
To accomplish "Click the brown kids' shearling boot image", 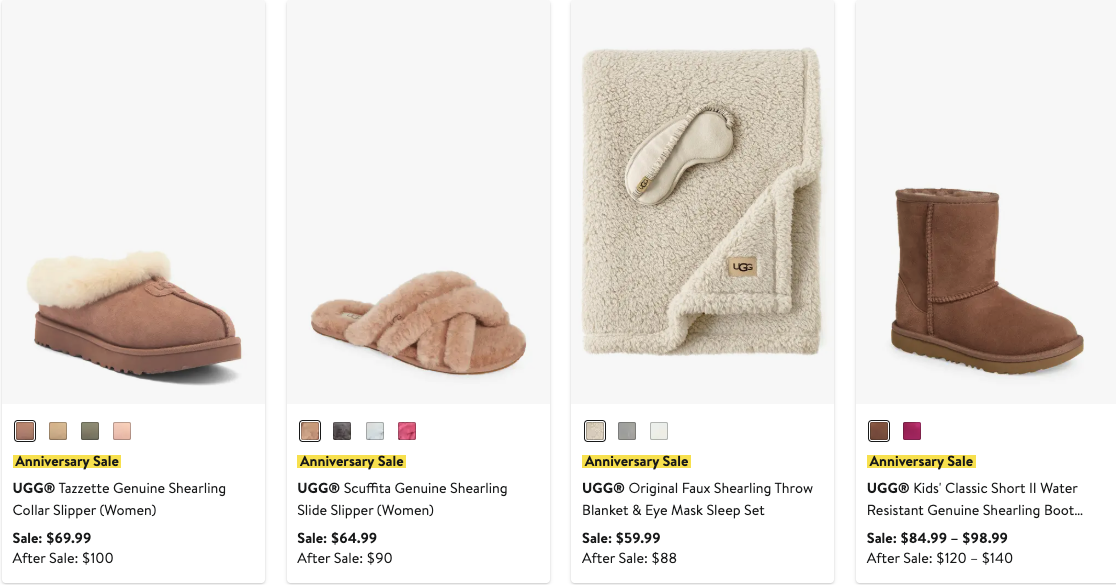I will click(x=985, y=280).
